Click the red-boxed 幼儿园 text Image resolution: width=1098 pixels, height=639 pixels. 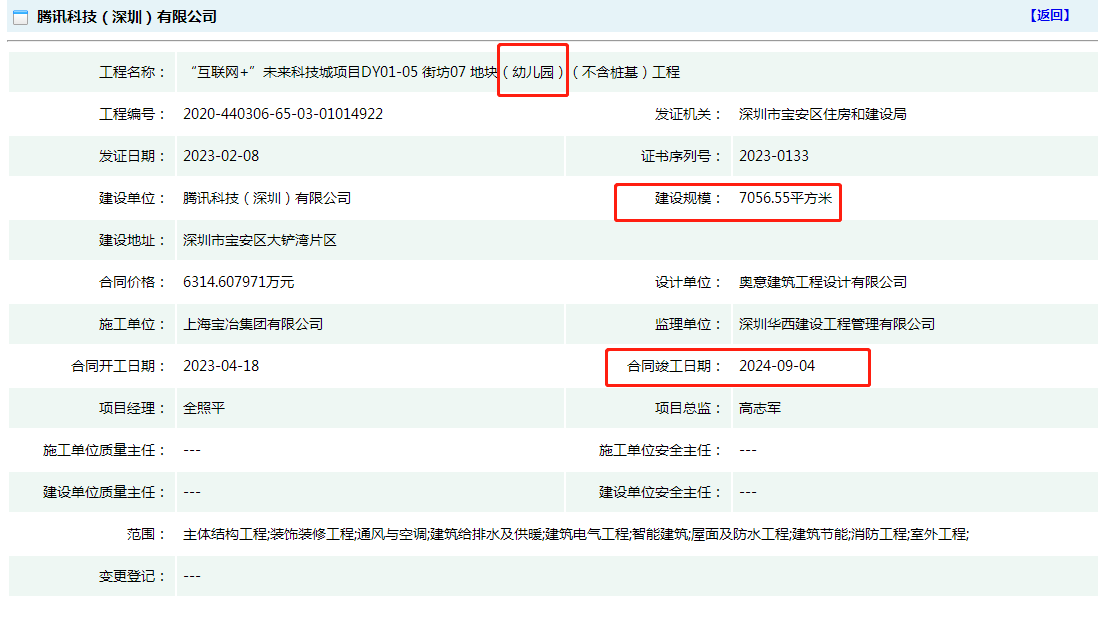point(534,72)
